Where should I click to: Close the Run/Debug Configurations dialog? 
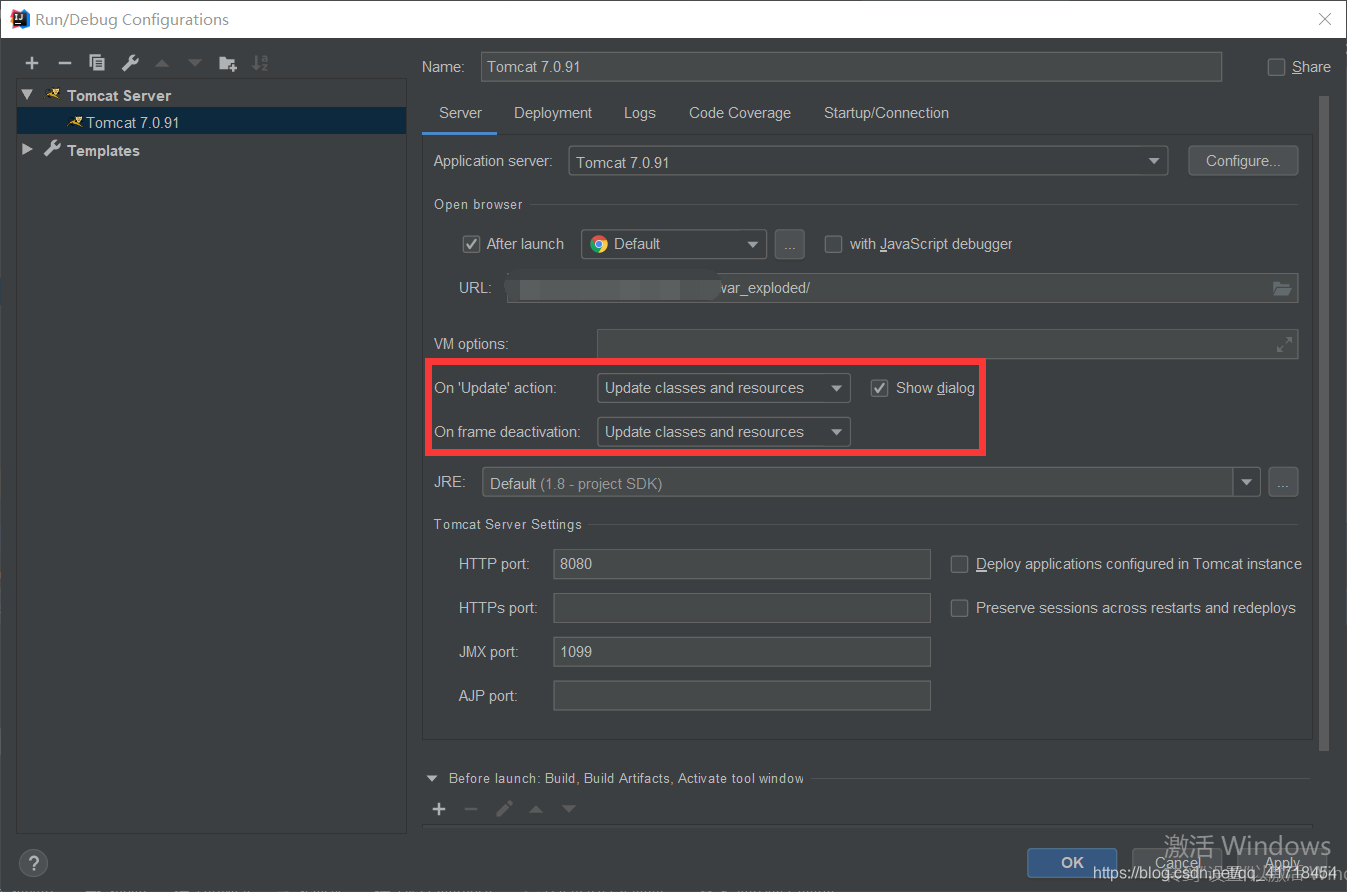pos(1324,19)
